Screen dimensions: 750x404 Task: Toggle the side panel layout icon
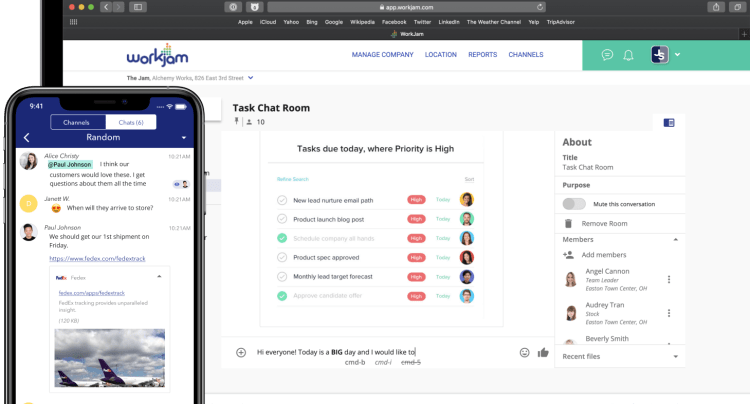669,123
